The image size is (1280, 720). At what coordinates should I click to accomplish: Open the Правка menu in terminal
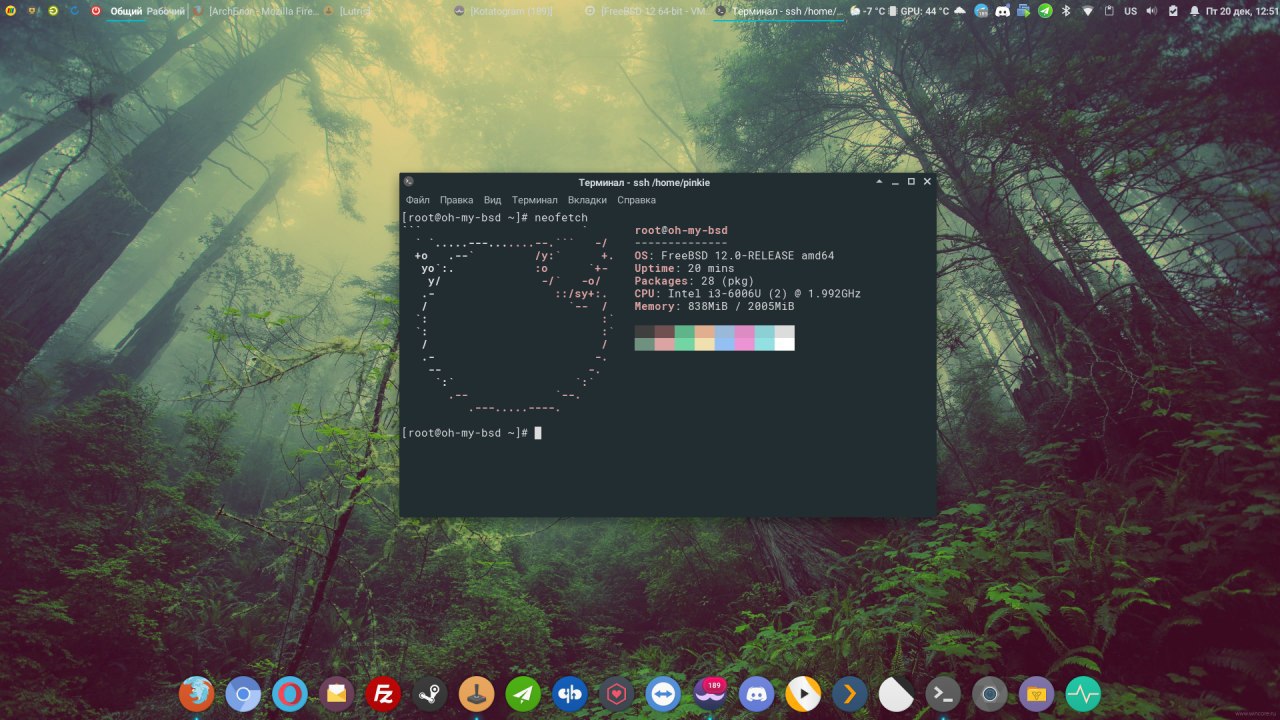pyautogui.click(x=456, y=200)
